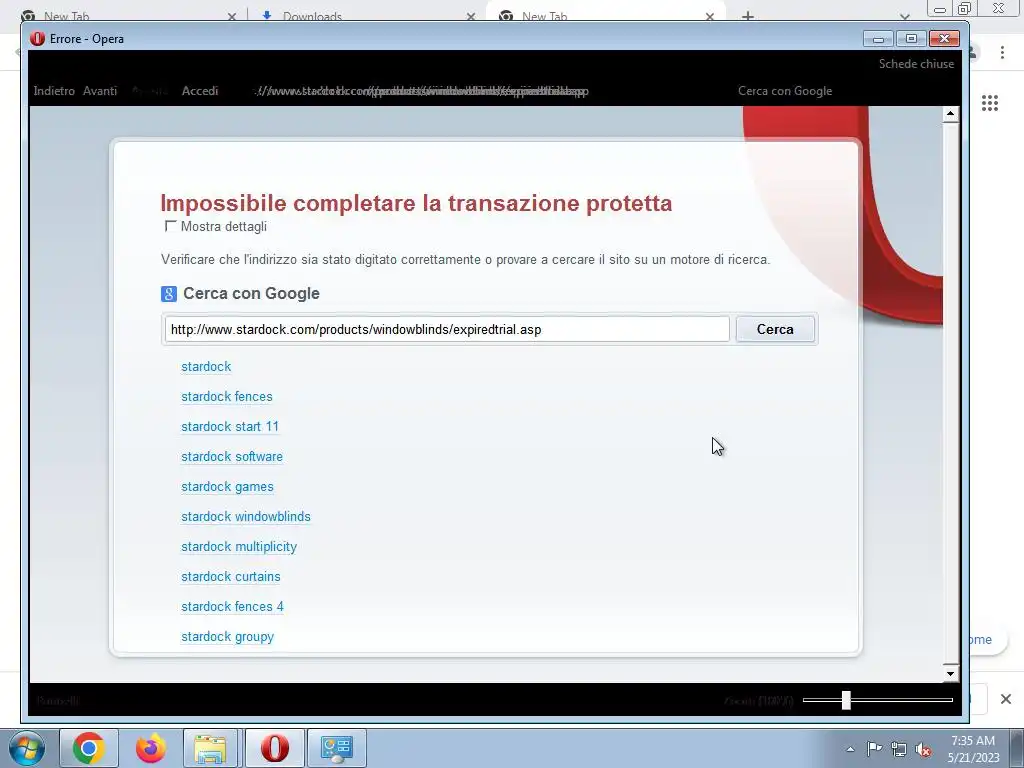Click the control panel taskbar icon
The height and width of the screenshot is (768, 1024).
(336, 748)
